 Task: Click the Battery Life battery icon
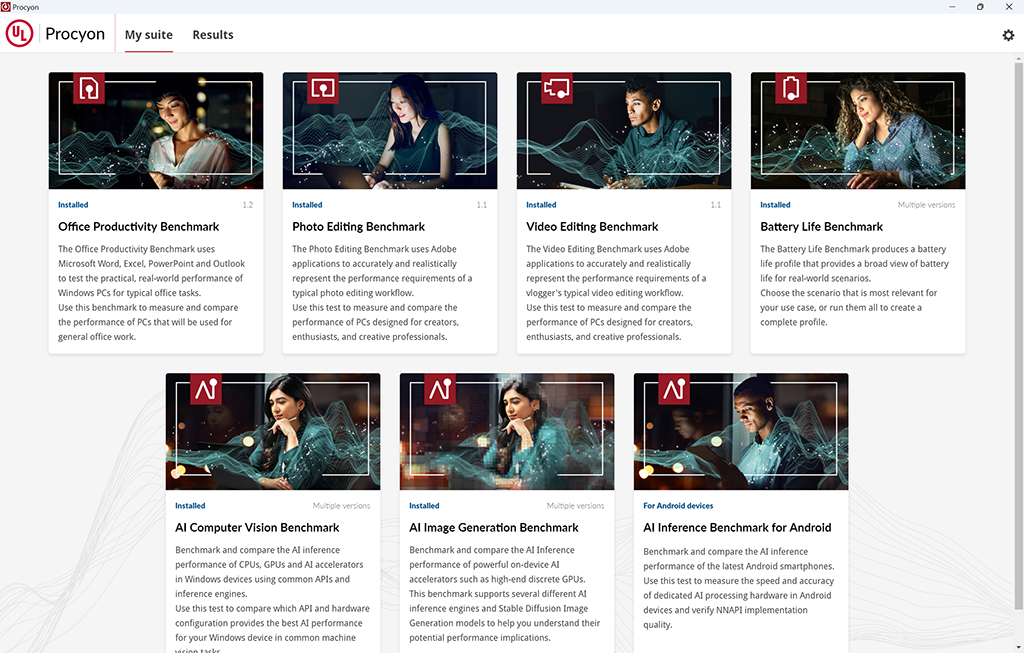pos(791,88)
